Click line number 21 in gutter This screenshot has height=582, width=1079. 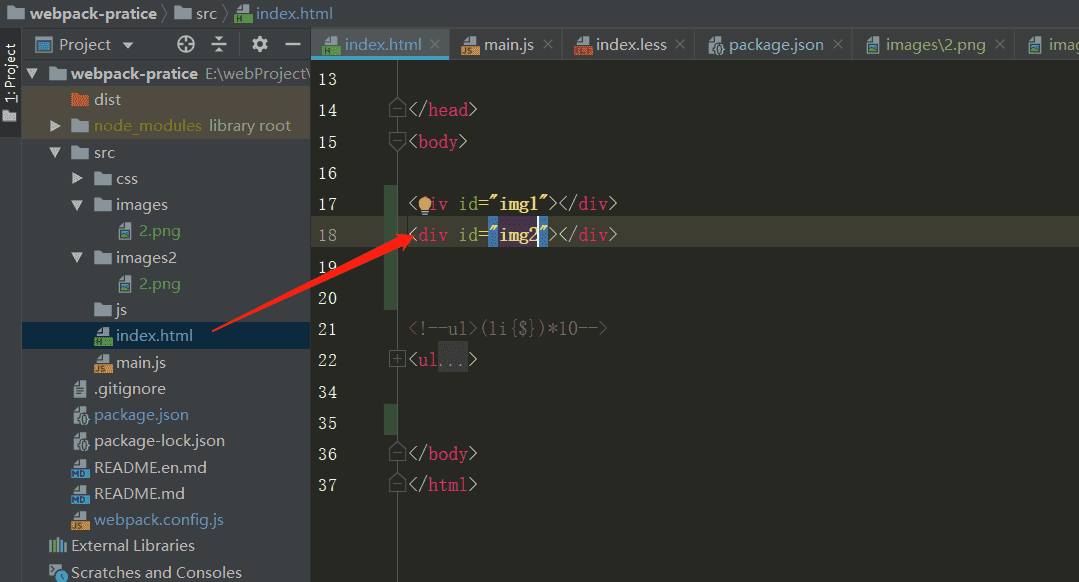tap(328, 329)
